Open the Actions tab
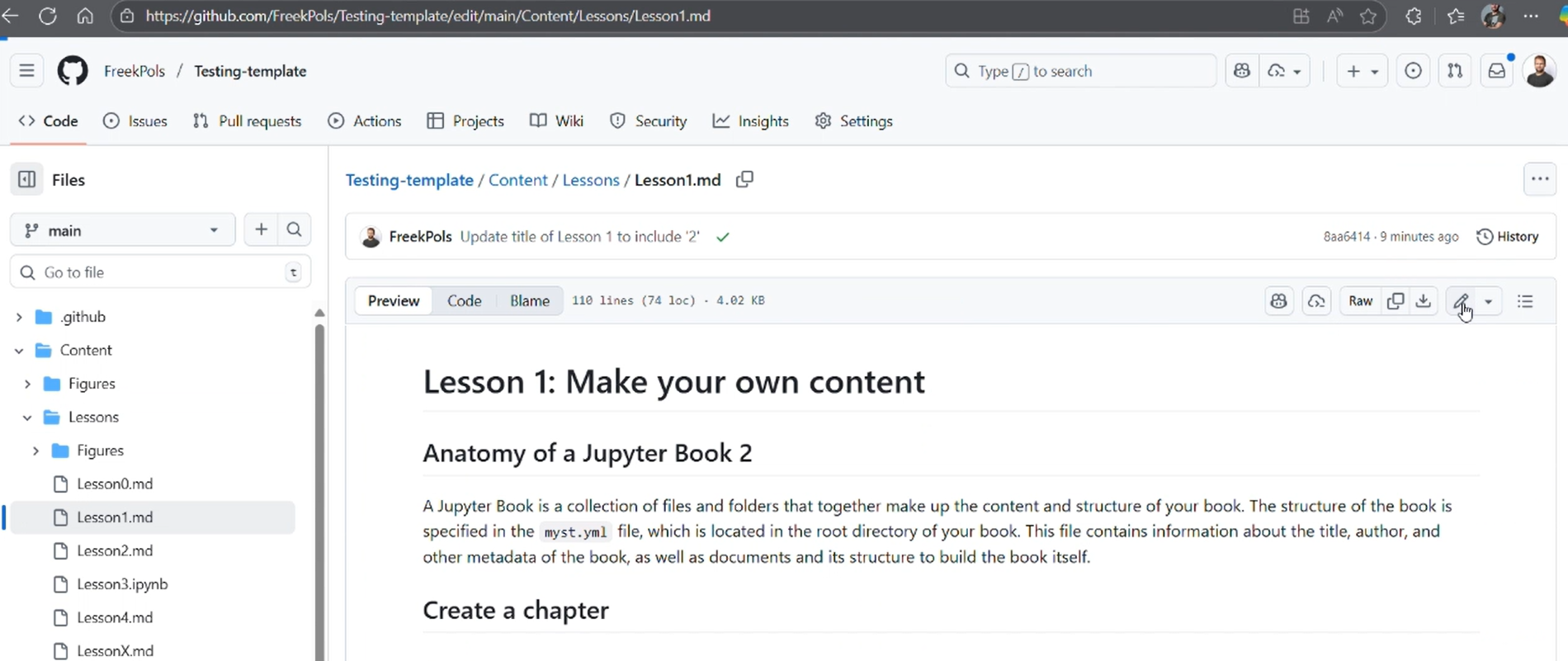The image size is (1568, 661). coord(365,121)
